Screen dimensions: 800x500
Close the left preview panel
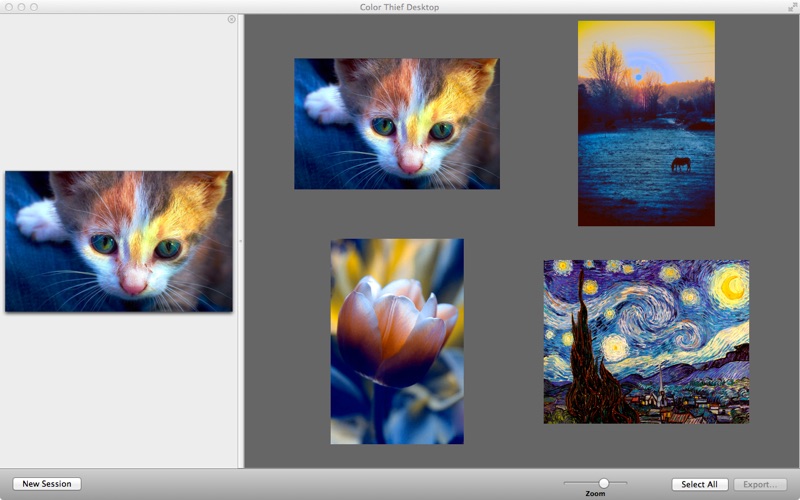[232, 19]
